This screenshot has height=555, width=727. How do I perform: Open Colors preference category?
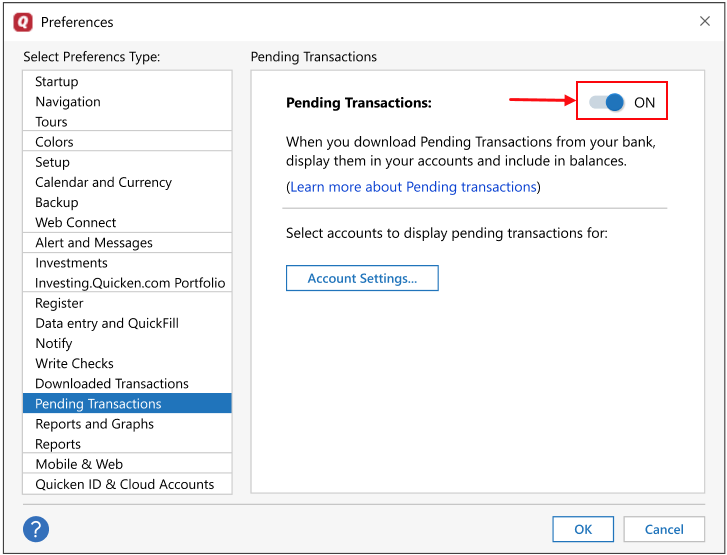54,142
